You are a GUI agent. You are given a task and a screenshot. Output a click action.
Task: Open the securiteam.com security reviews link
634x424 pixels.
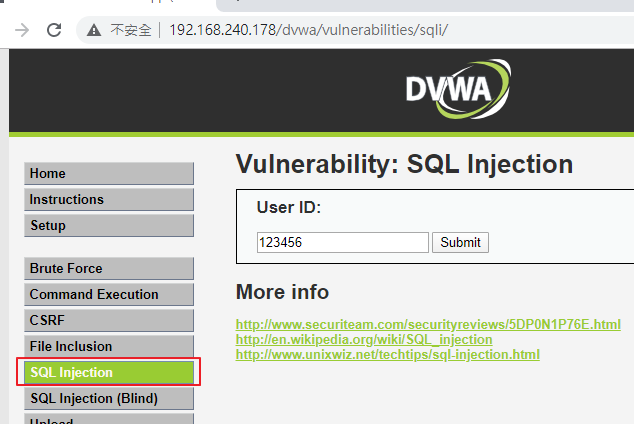428,325
